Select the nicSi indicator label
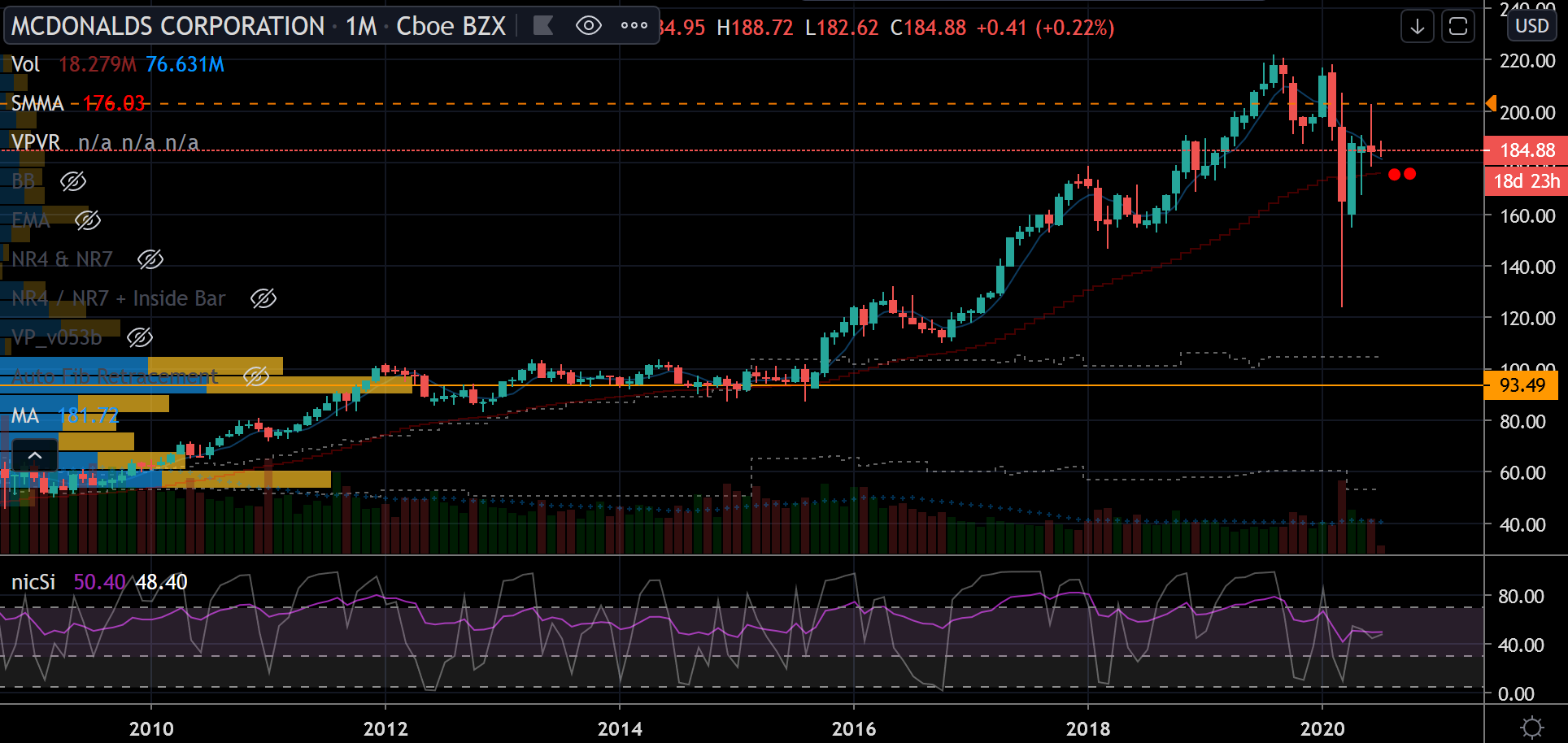This screenshot has width=1568, height=743. (33, 582)
